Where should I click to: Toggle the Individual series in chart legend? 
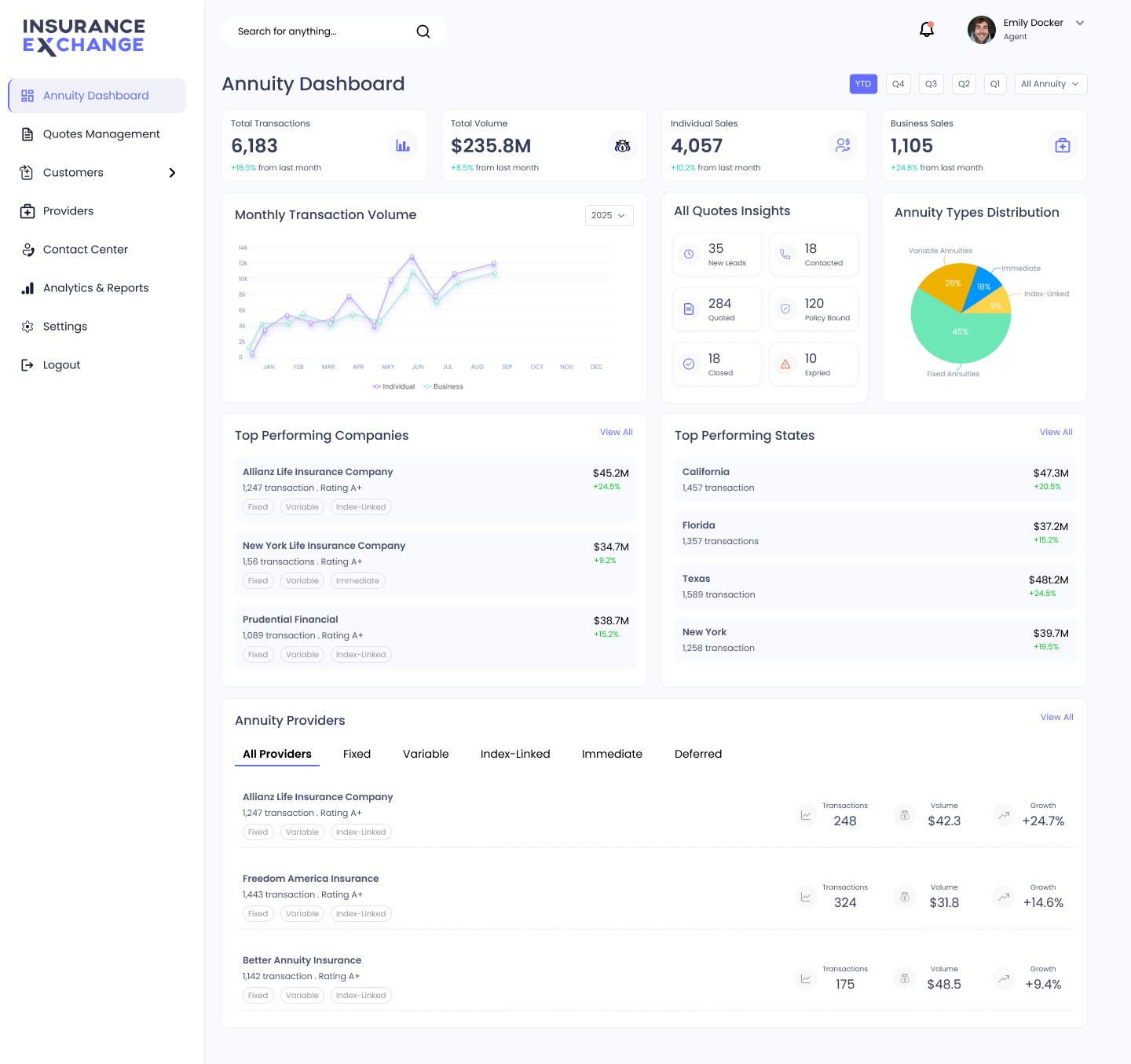pyautogui.click(x=393, y=386)
